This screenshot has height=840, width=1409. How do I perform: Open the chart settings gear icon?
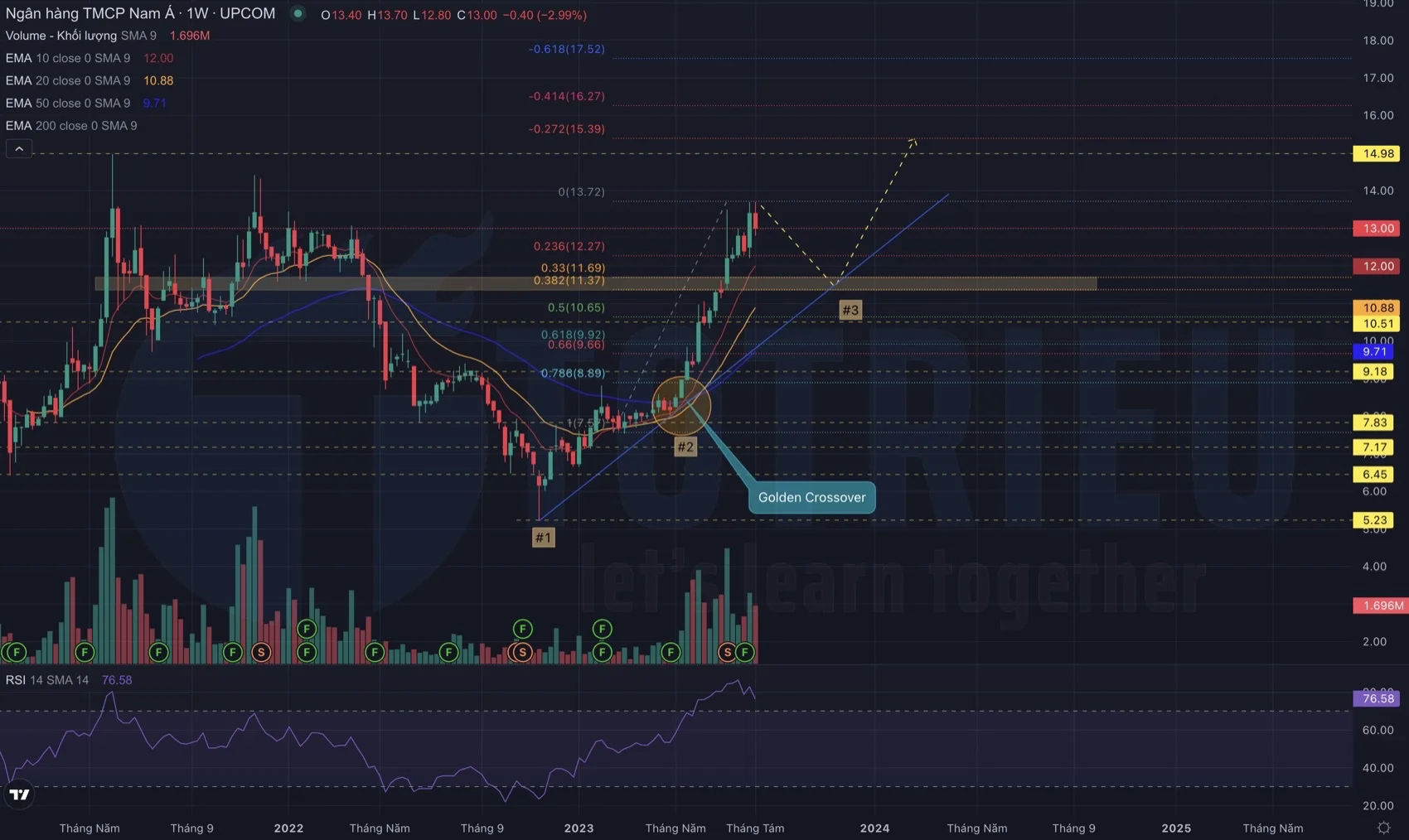(x=1383, y=828)
